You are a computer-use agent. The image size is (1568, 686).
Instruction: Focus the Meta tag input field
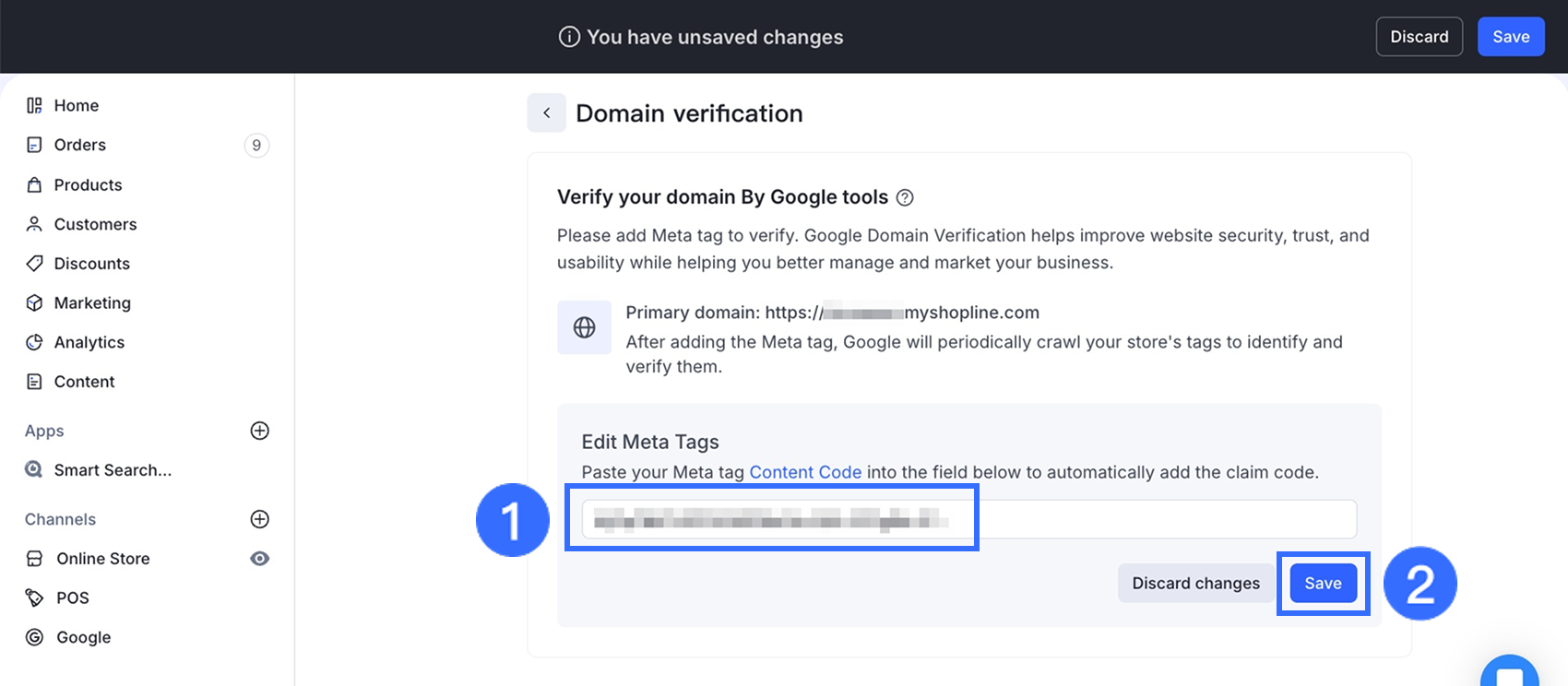tap(968, 520)
